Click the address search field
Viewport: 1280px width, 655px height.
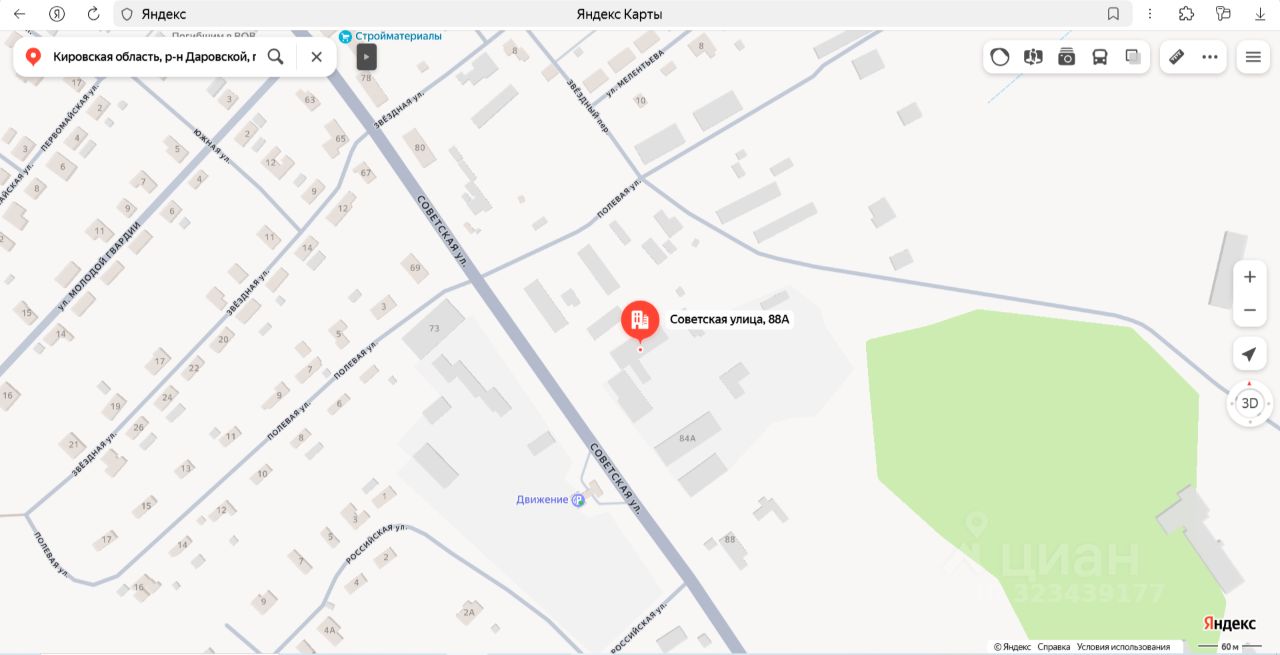[154, 57]
